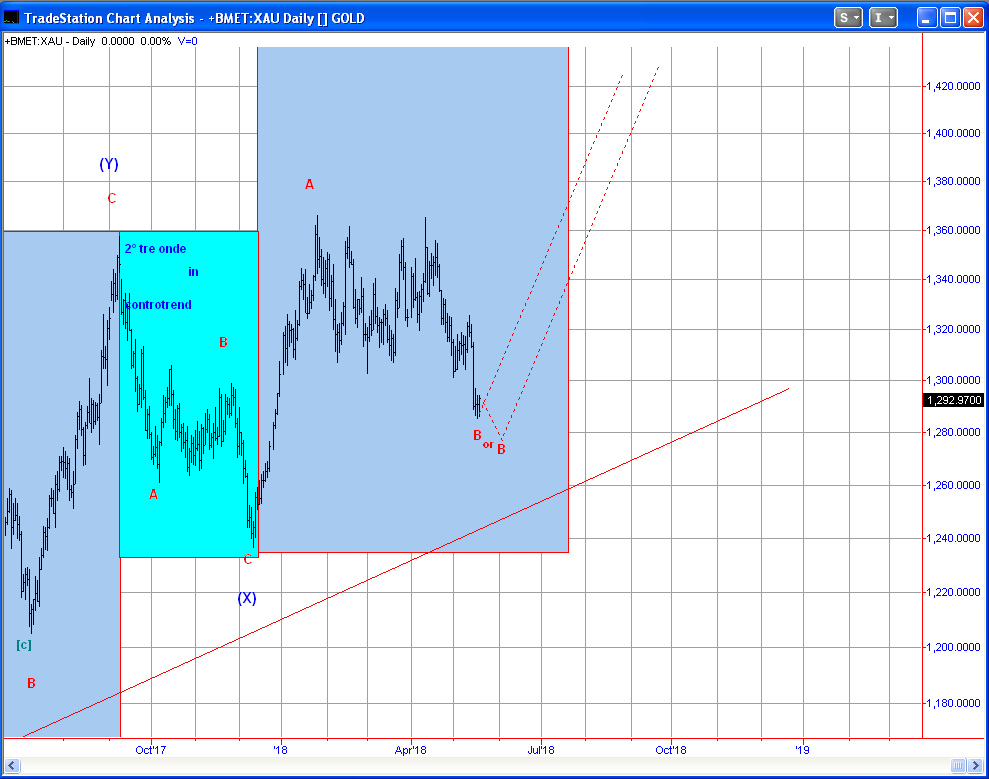Select the blue 'in' text annotation
The height and width of the screenshot is (779, 989).
[193, 272]
